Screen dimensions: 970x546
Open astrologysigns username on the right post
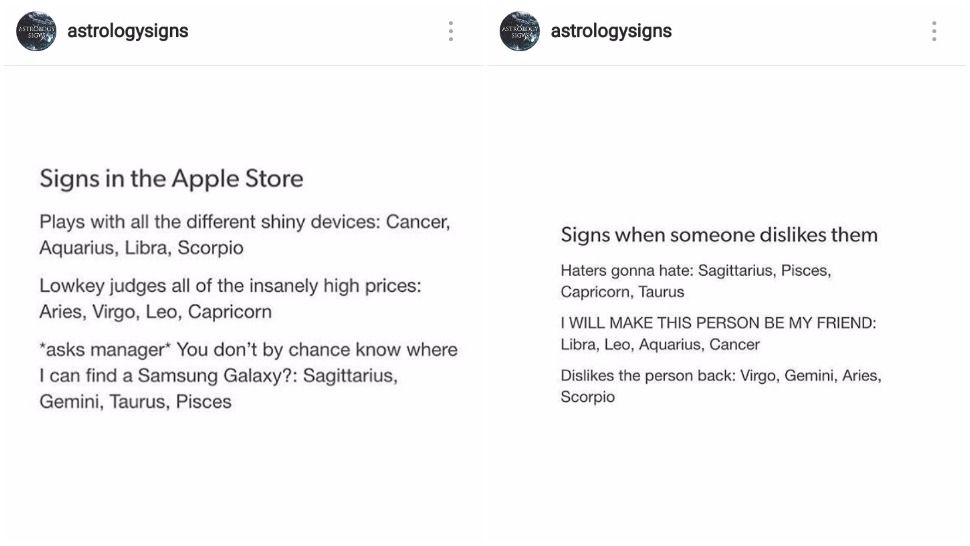click(611, 31)
